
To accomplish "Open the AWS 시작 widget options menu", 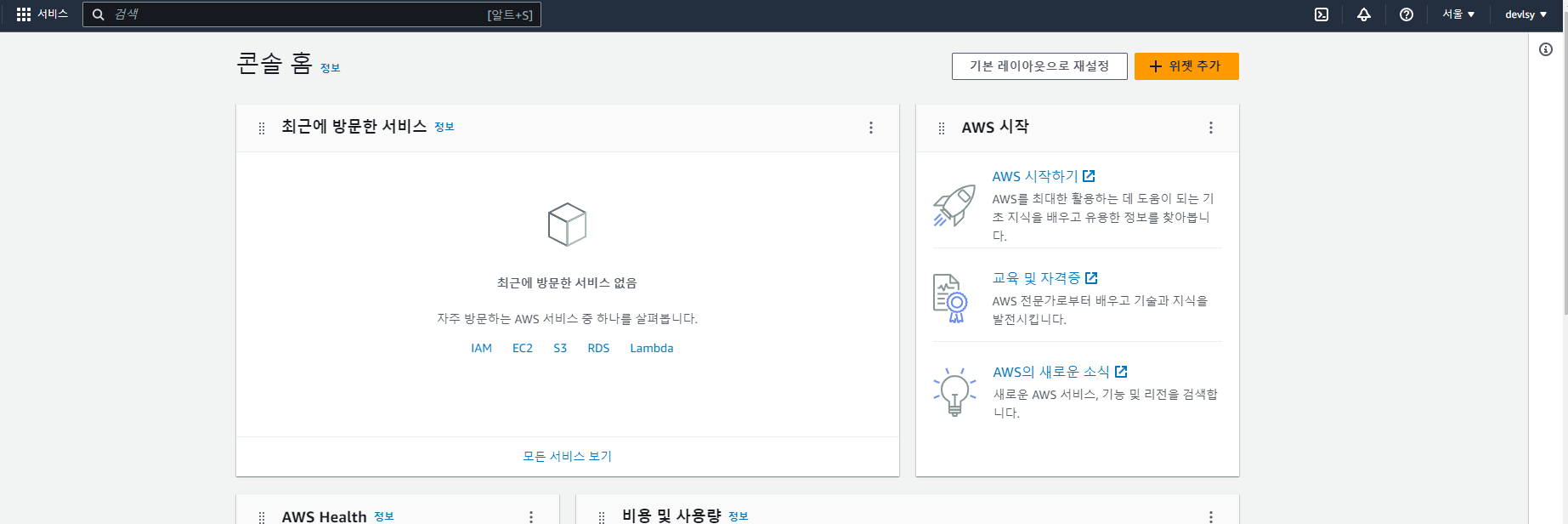I will click(1211, 128).
